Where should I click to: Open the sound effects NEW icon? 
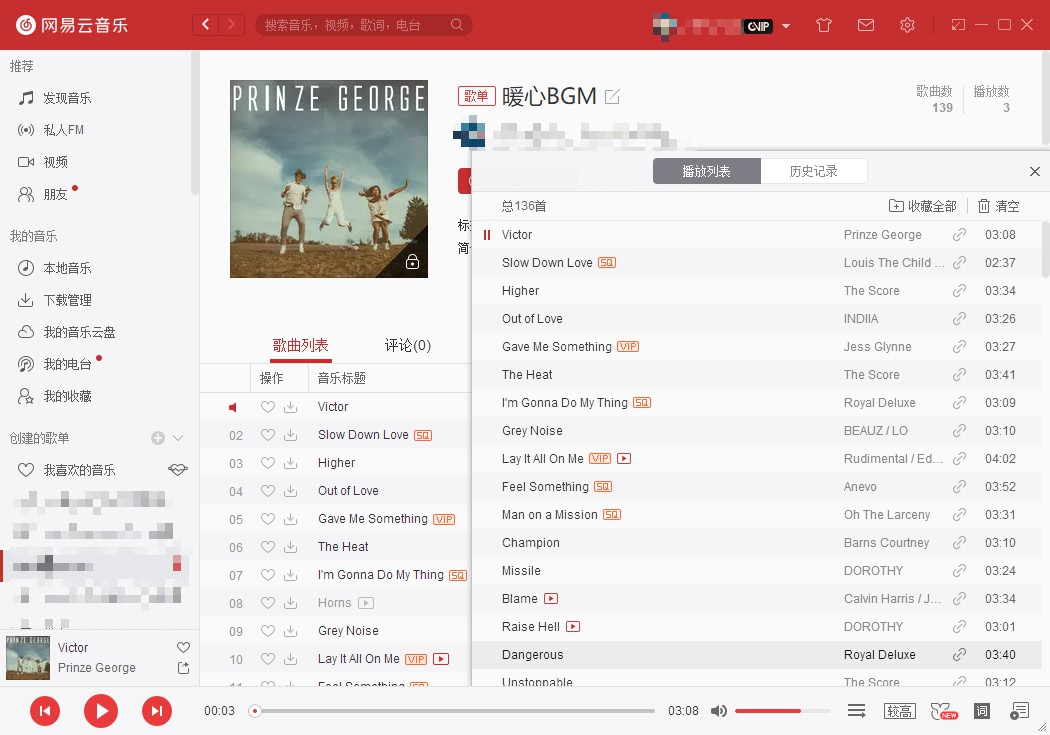coord(943,711)
